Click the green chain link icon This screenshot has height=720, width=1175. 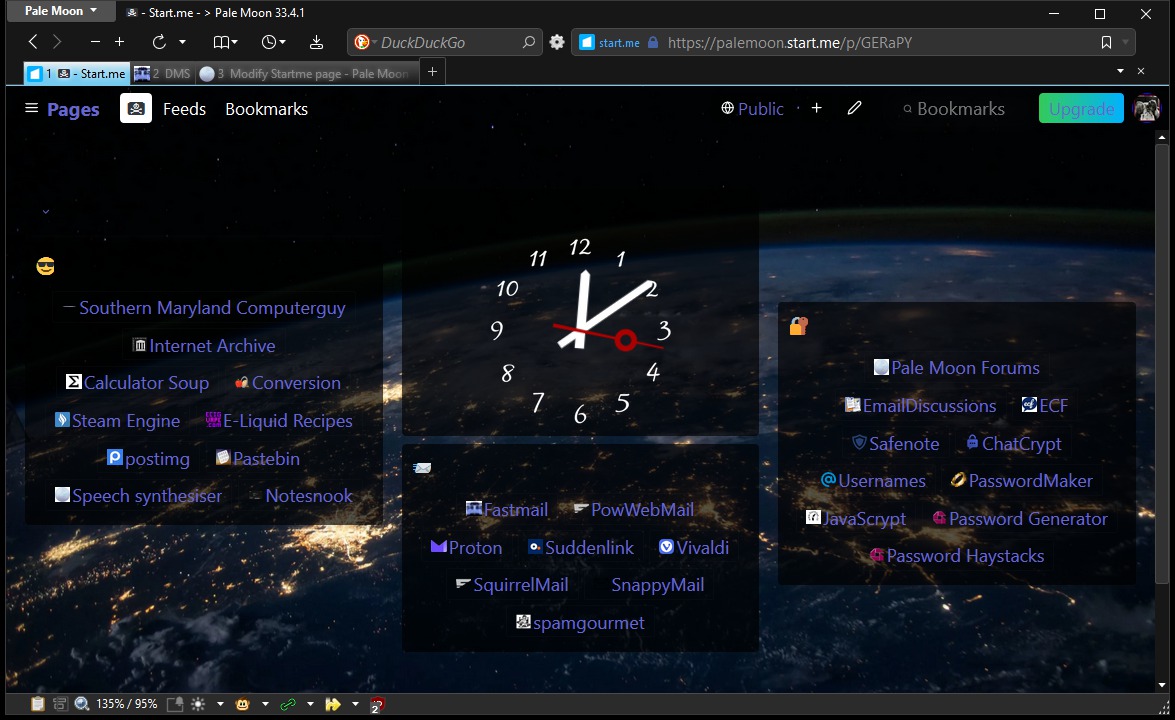tap(288, 704)
